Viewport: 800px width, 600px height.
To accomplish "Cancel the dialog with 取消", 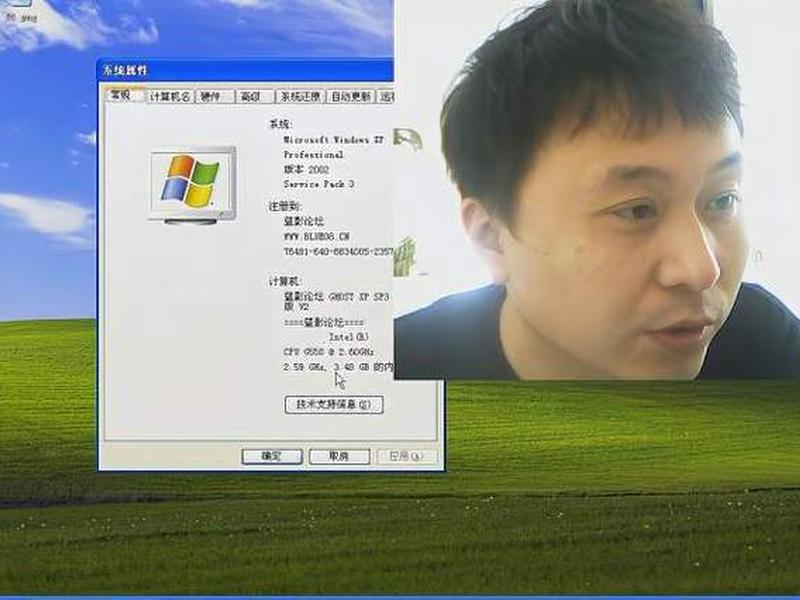I will [x=339, y=456].
